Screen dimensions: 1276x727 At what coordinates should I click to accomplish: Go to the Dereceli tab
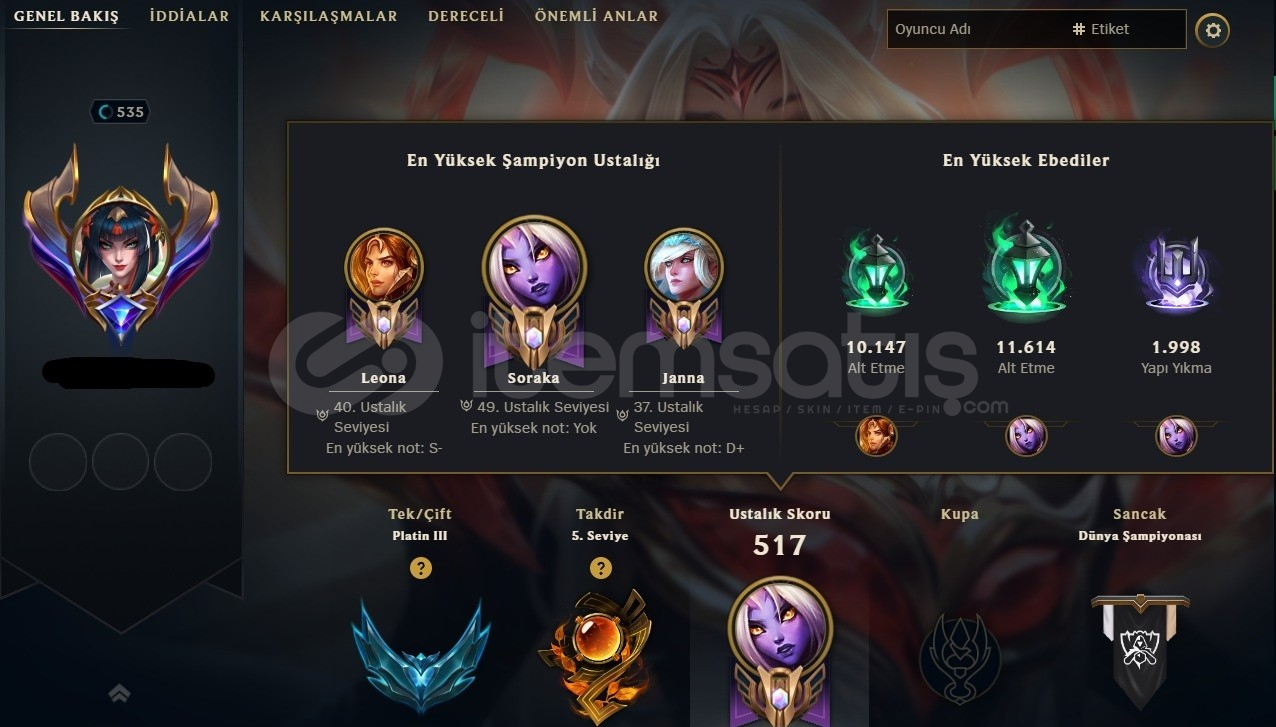pos(466,16)
